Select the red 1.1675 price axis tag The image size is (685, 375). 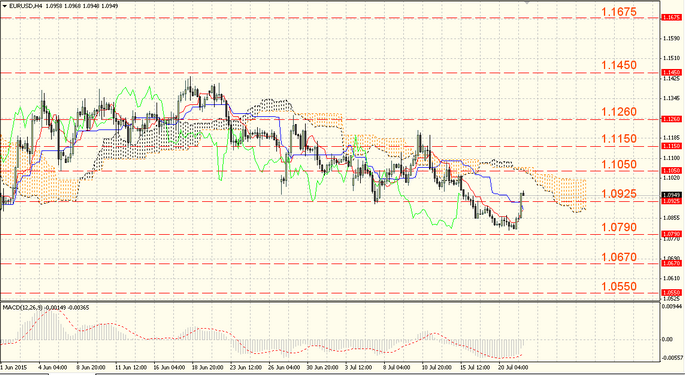pyautogui.click(x=671, y=17)
